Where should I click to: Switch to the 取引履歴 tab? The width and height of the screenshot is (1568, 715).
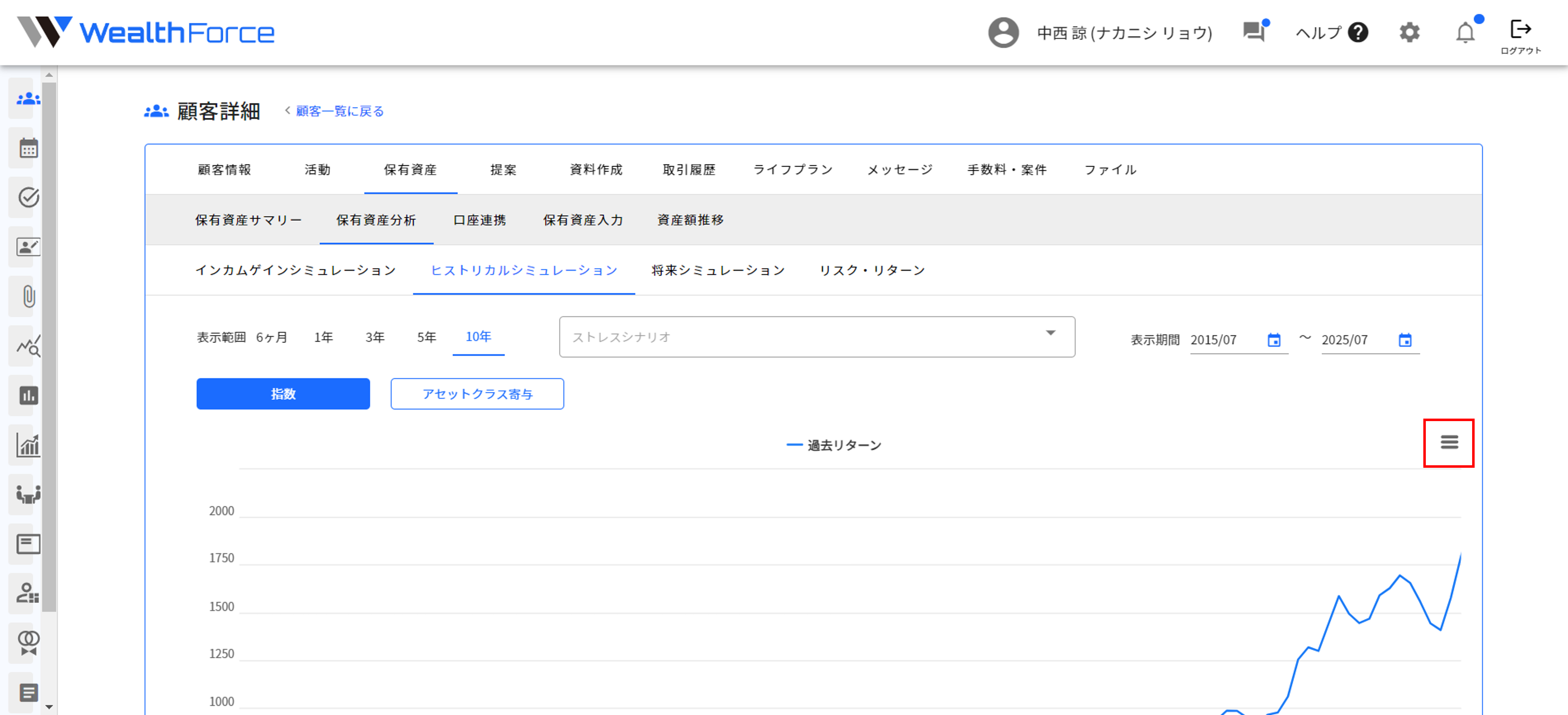[689, 170]
